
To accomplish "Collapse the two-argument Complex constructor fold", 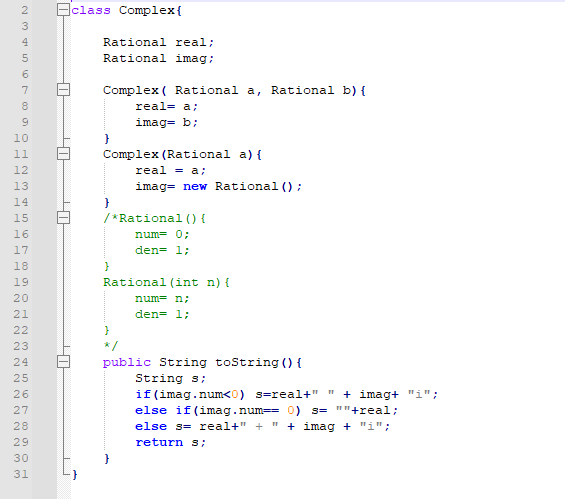I will (x=63, y=90).
